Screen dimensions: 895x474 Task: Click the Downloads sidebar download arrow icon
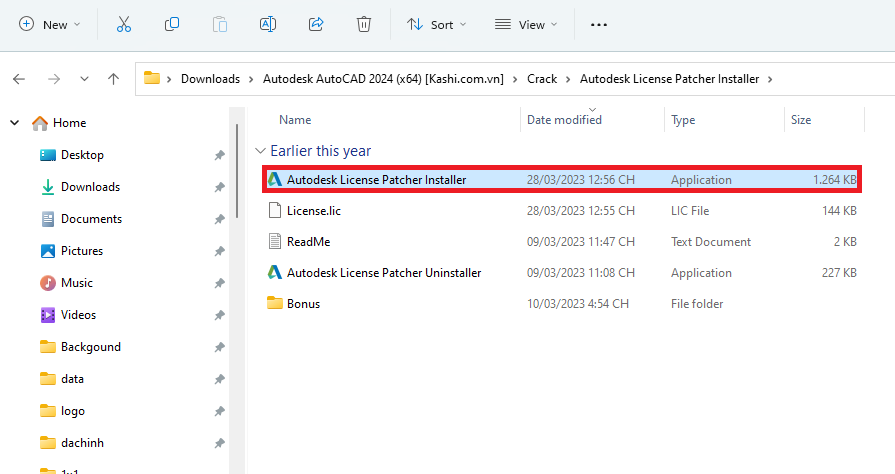(x=48, y=187)
